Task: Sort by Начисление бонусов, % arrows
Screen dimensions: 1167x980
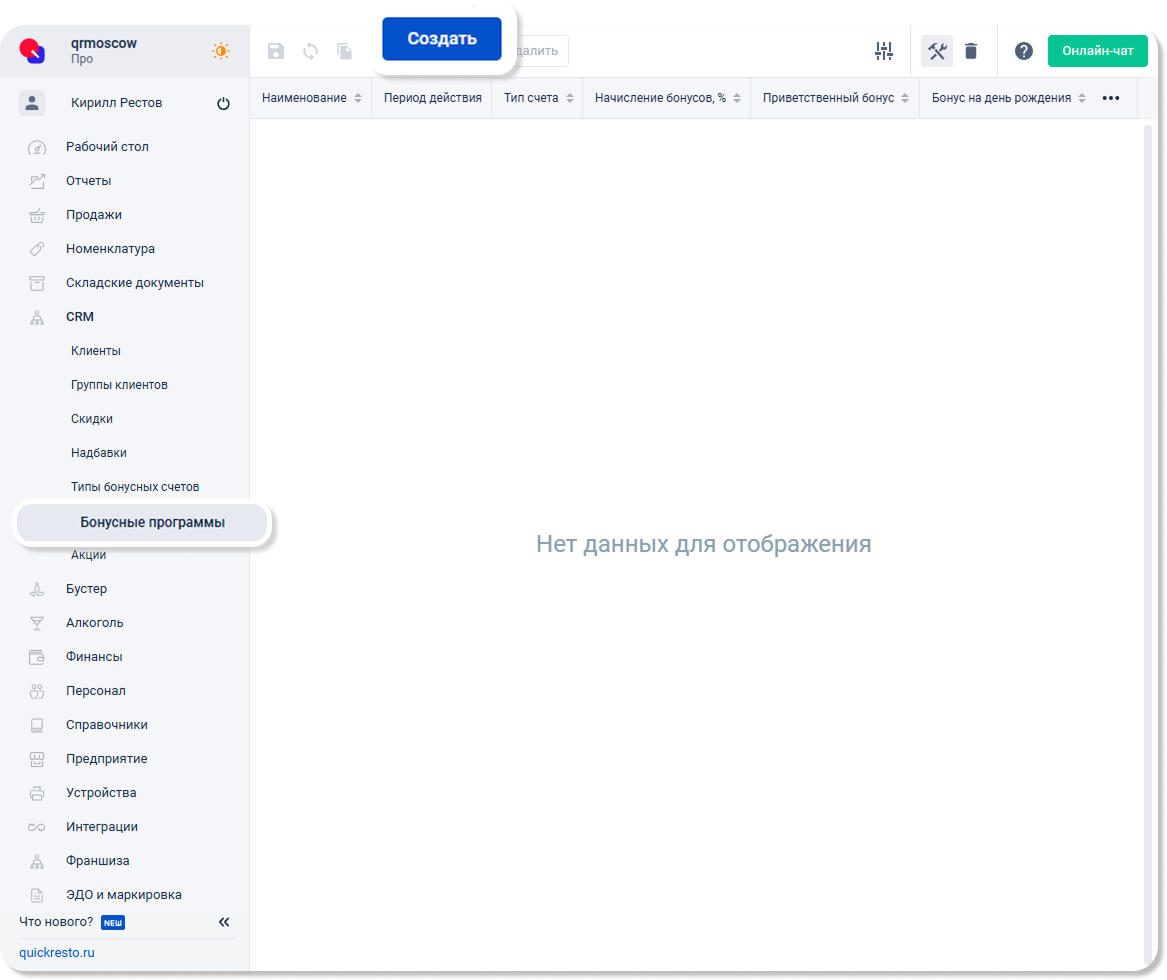Action: click(x=737, y=98)
